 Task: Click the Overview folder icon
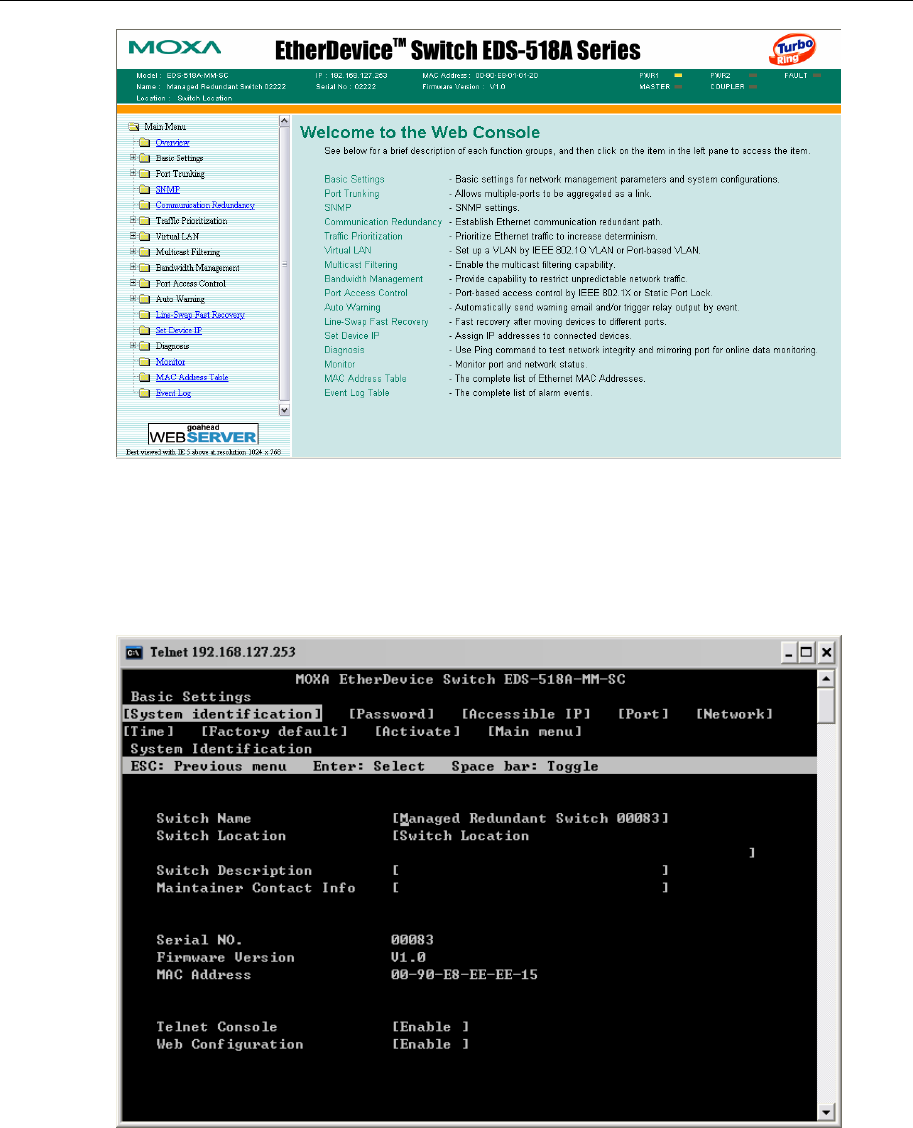pyautogui.click(x=145, y=142)
